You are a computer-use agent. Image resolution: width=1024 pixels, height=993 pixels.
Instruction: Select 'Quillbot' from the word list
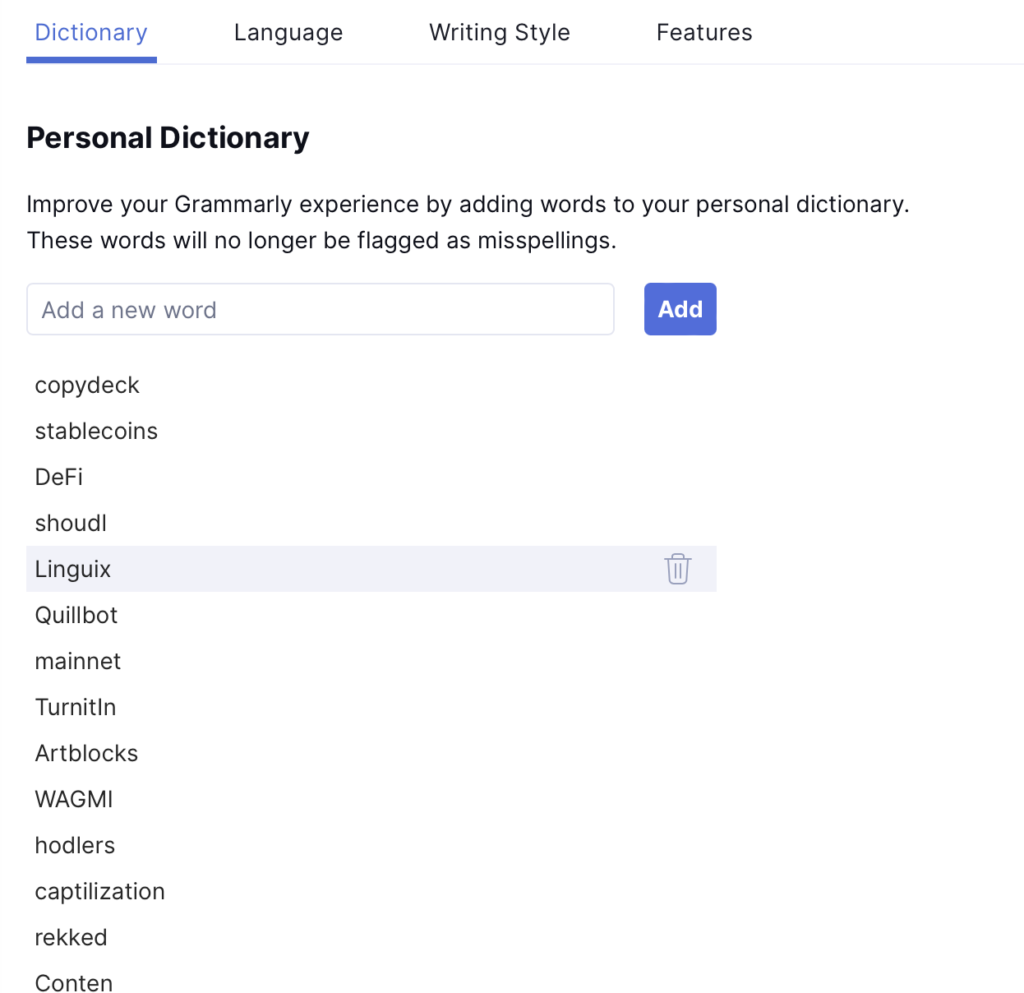[76, 614]
